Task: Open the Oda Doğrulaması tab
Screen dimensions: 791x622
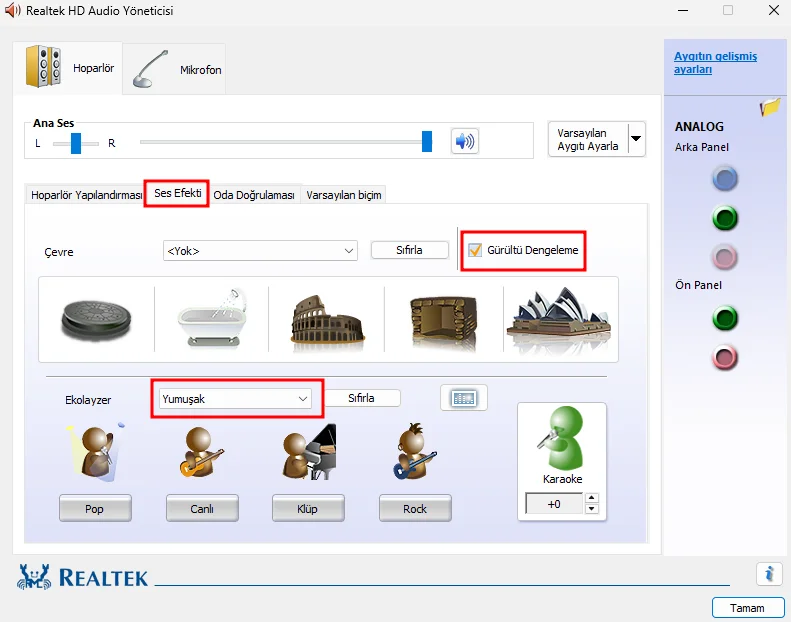Action: click(254, 195)
